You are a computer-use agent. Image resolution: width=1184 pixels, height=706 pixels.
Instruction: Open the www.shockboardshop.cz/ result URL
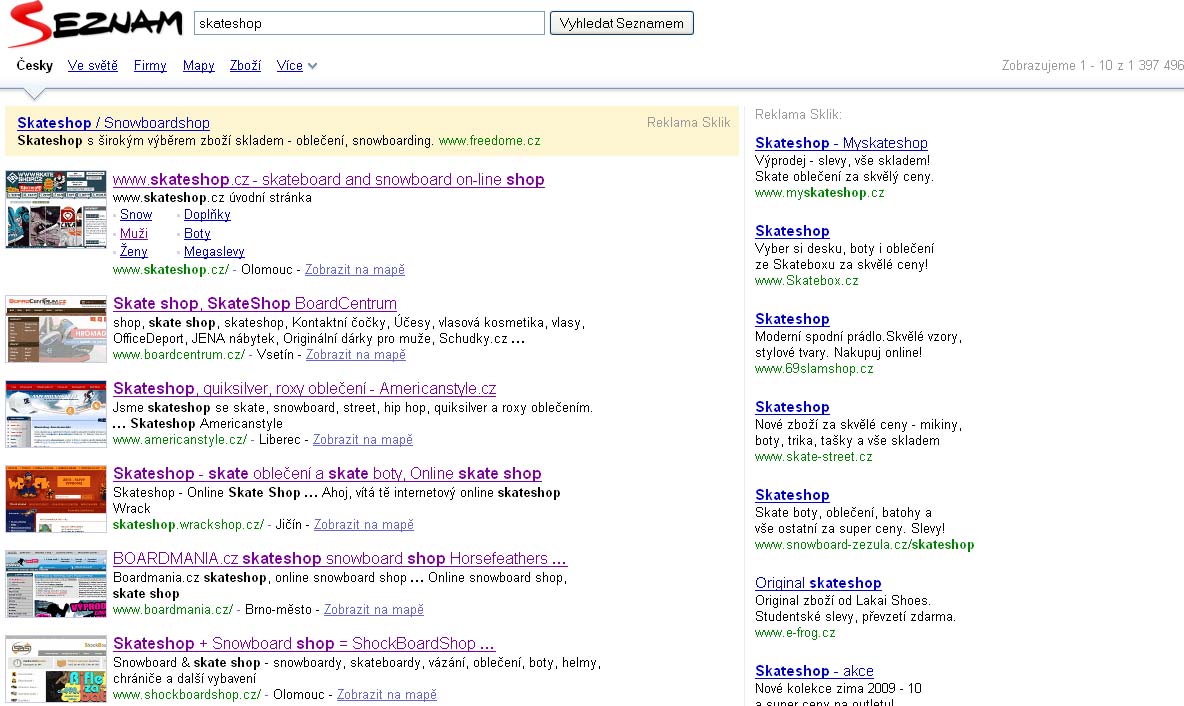pos(187,695)
